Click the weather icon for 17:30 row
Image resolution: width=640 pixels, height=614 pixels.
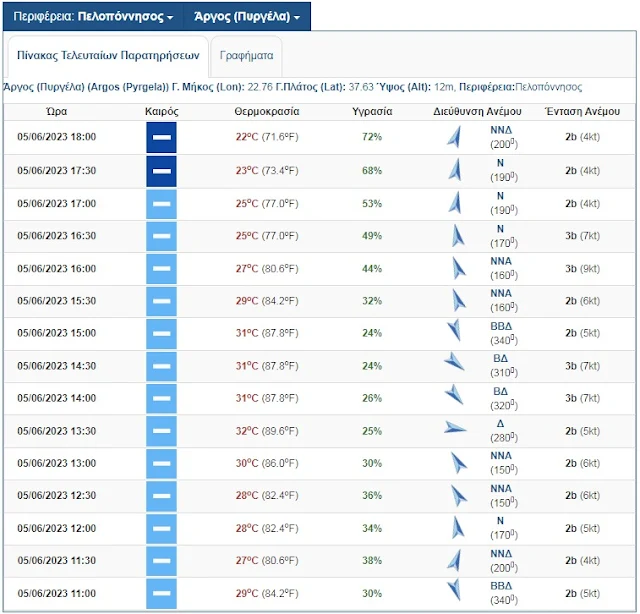(162, 171)
